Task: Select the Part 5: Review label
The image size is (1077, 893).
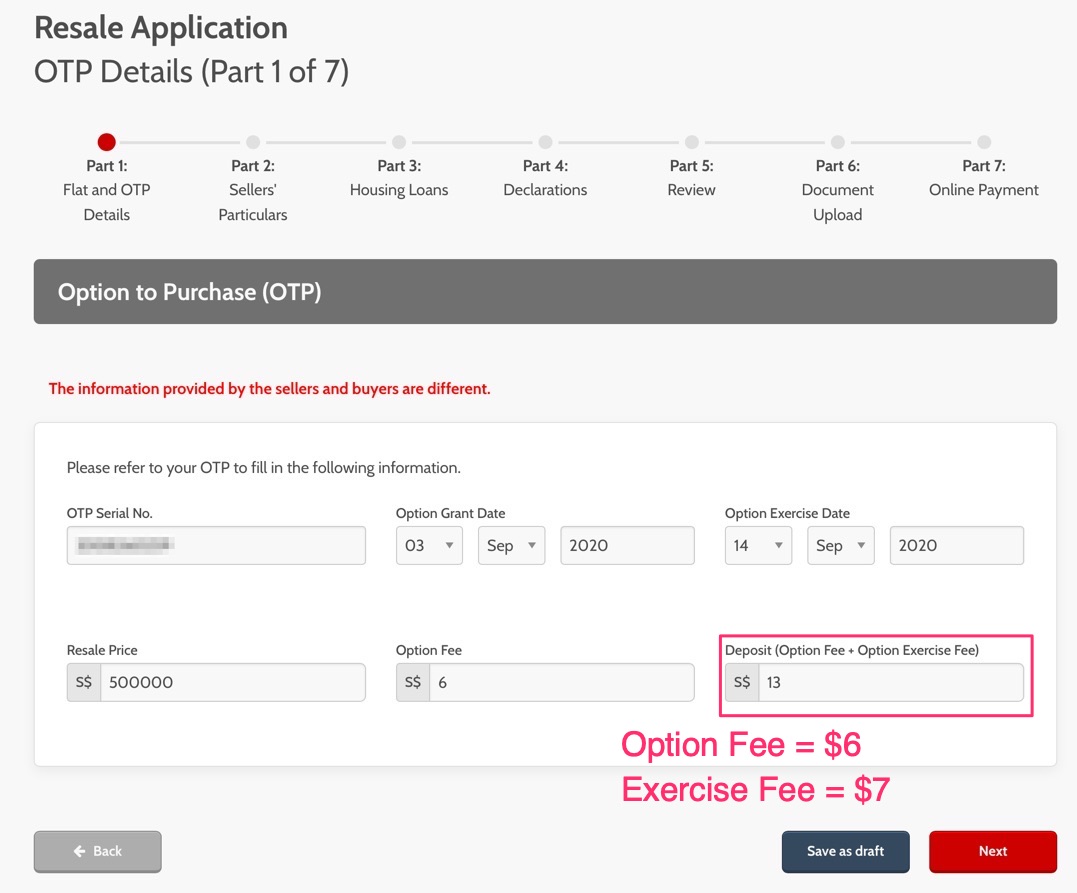Action: click(x=692, y=178)
